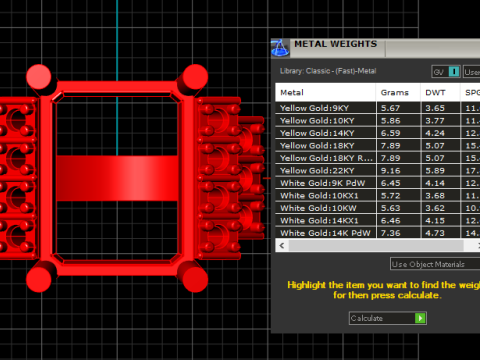Click the green arrow on Calculate
480x360 pixels.
(x=420, y=318)
